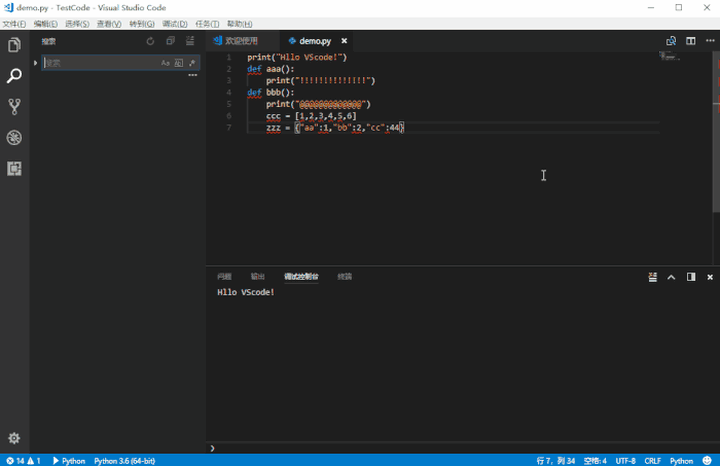Toggle search details ellipsis

coord(193,75)
